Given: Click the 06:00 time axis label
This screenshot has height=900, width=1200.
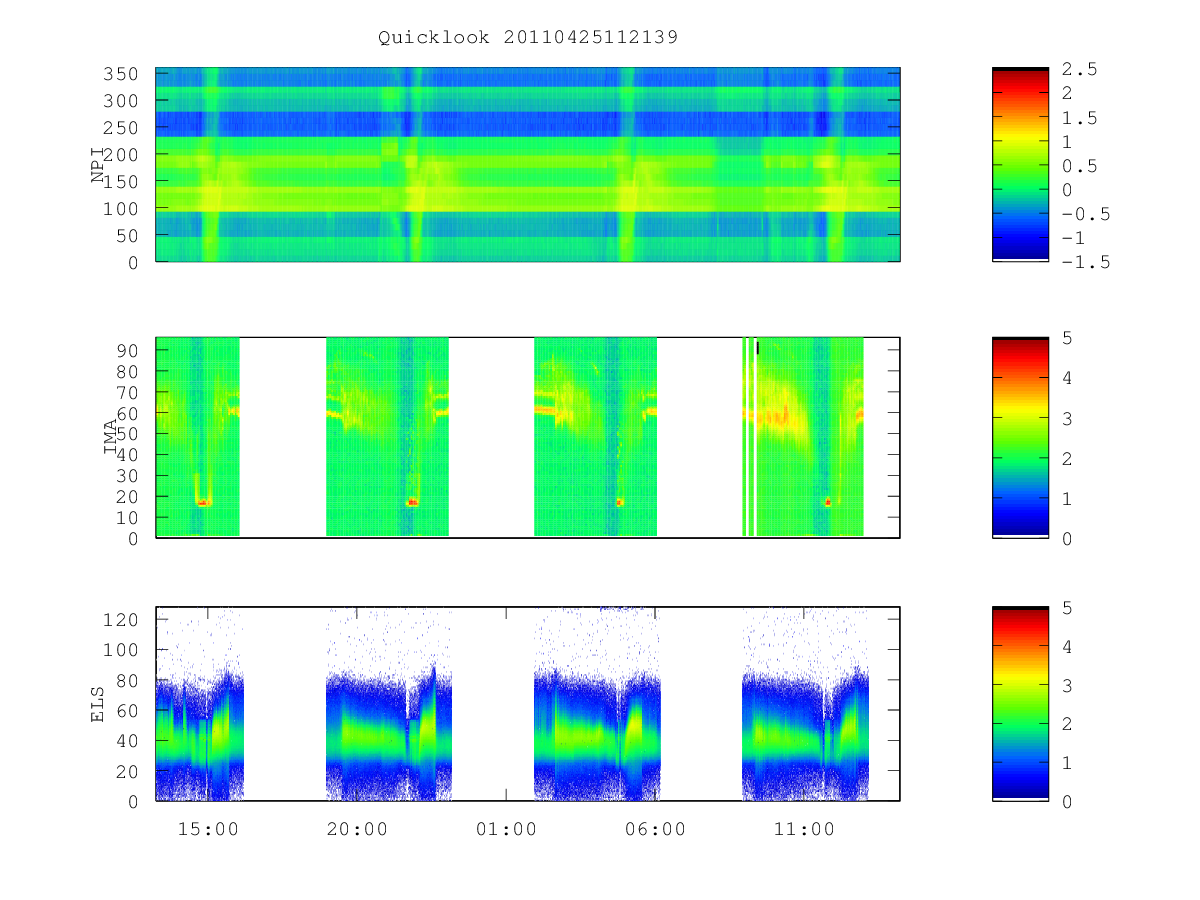Looking at the screenshot, I should tap(656, 830).
